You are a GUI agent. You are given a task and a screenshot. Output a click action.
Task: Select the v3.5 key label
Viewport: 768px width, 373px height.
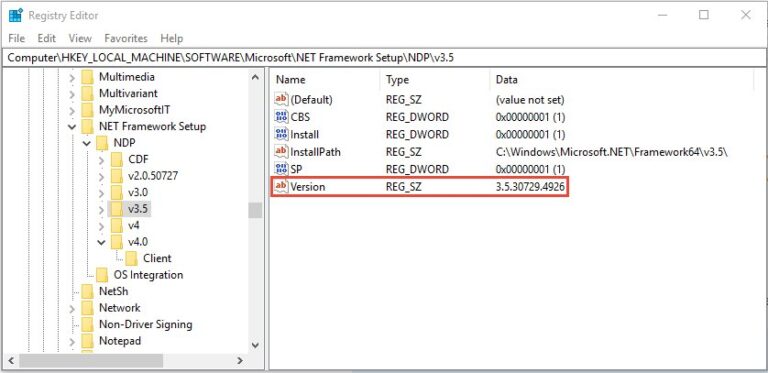click(138, 209)
